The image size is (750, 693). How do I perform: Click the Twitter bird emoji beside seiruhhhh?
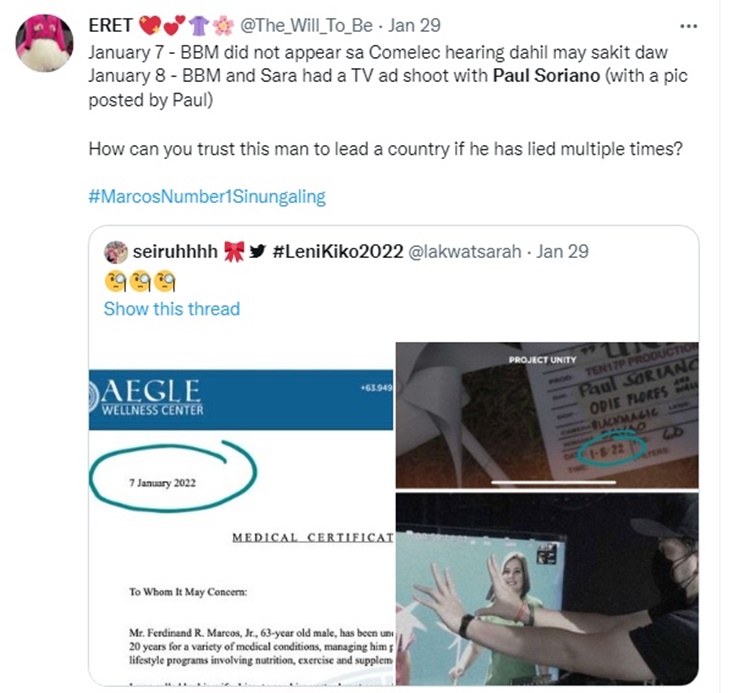[258, 252]
